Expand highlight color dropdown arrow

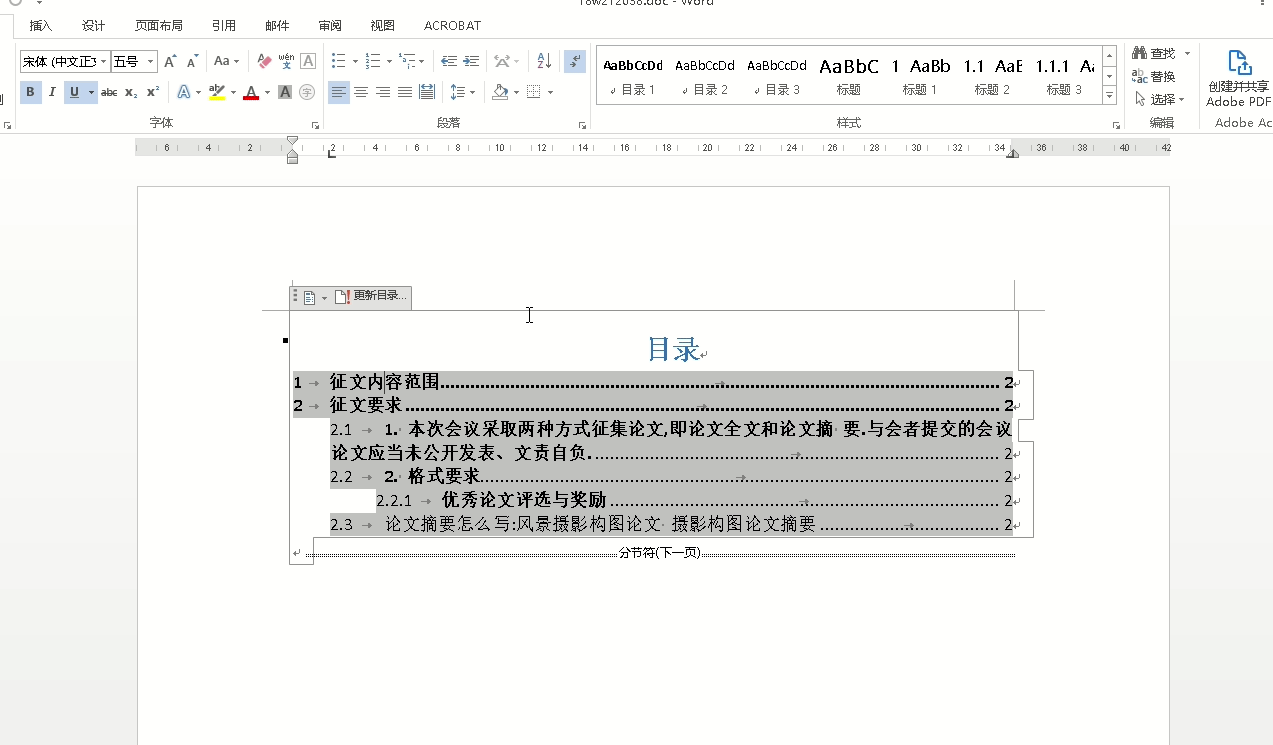point(234,92)
